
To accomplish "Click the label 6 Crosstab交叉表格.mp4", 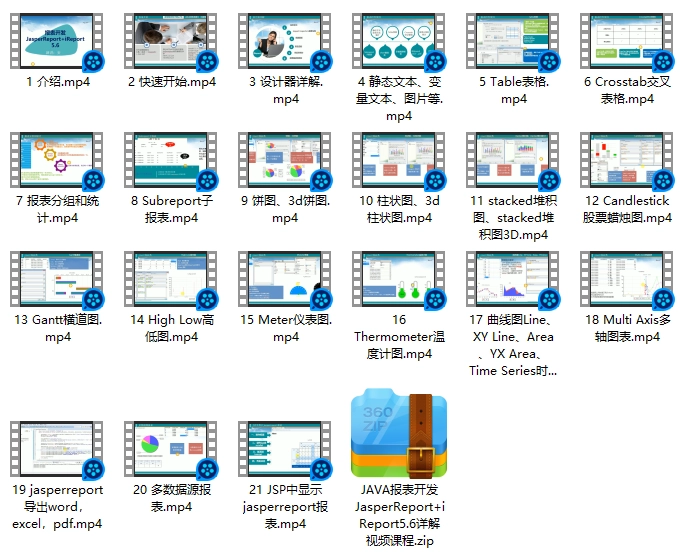I will coord(627,90).
